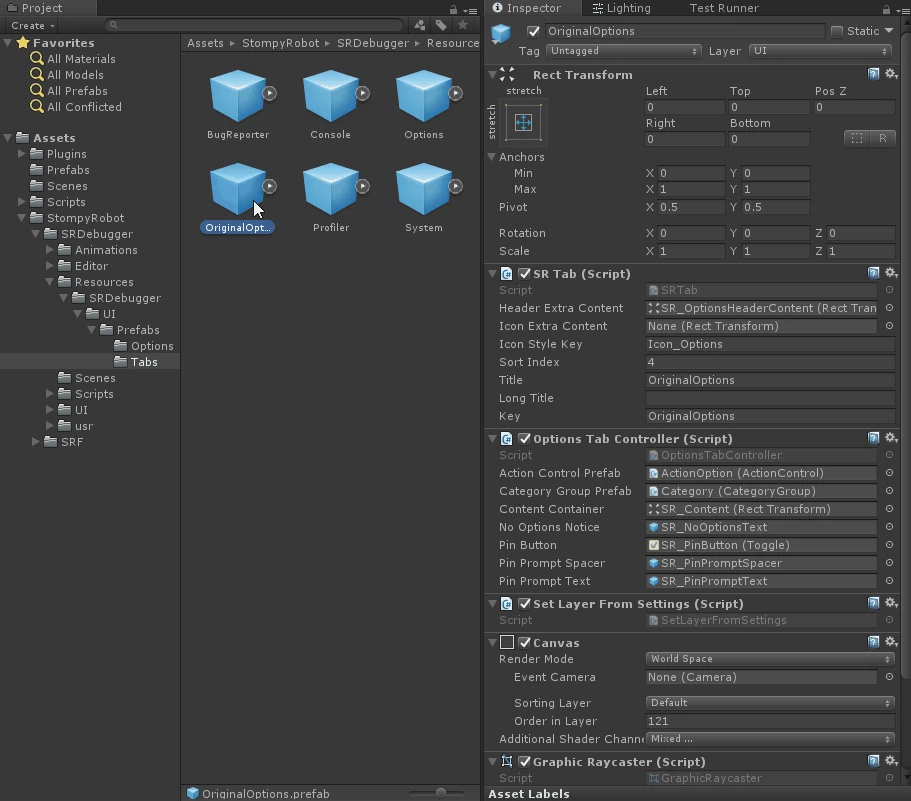Click search by label tag icon
Viewport: 911px width, 801px height.
point(441,25)
